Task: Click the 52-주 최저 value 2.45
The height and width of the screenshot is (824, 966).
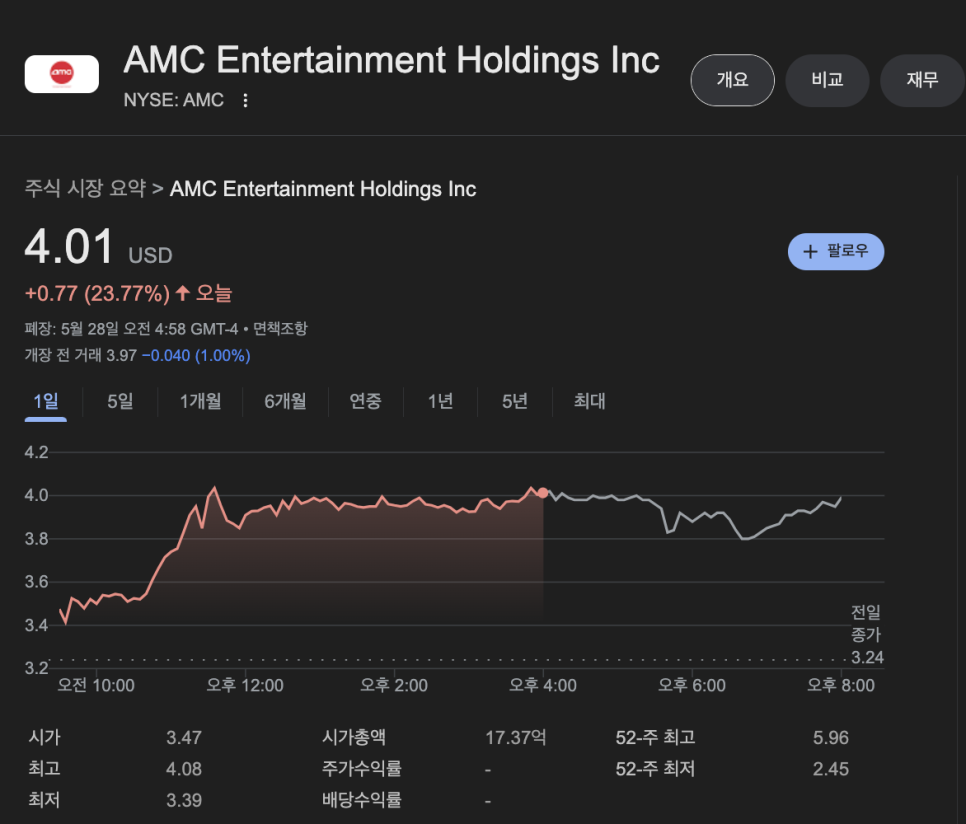Action: pos(830,769)
